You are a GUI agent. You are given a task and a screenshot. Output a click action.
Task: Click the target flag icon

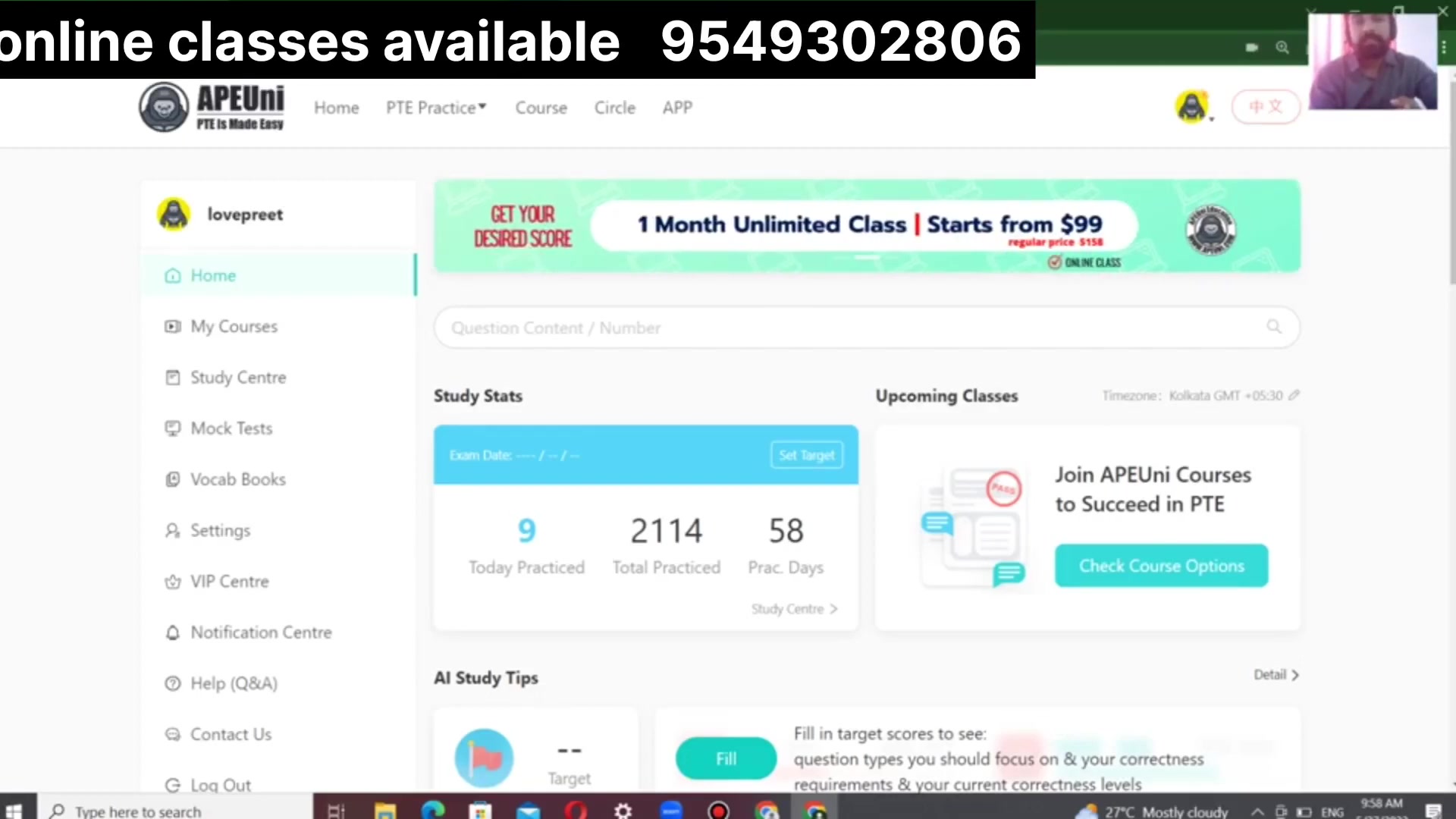click(x=484, y=758)
